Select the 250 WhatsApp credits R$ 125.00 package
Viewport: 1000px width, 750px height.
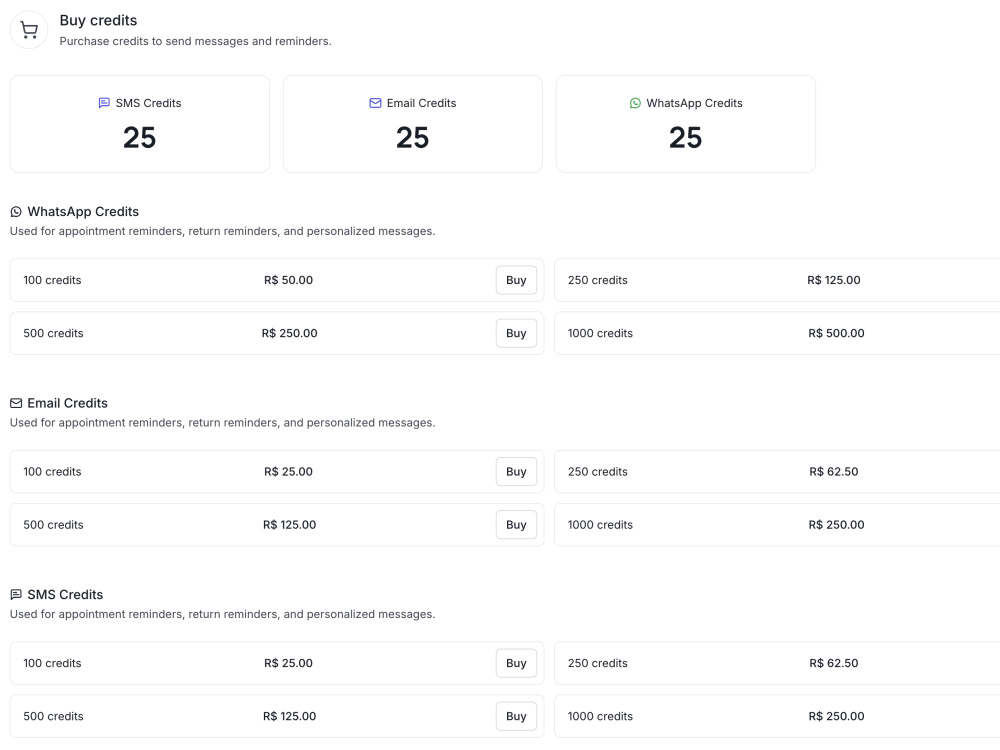[x=777, y=280]
